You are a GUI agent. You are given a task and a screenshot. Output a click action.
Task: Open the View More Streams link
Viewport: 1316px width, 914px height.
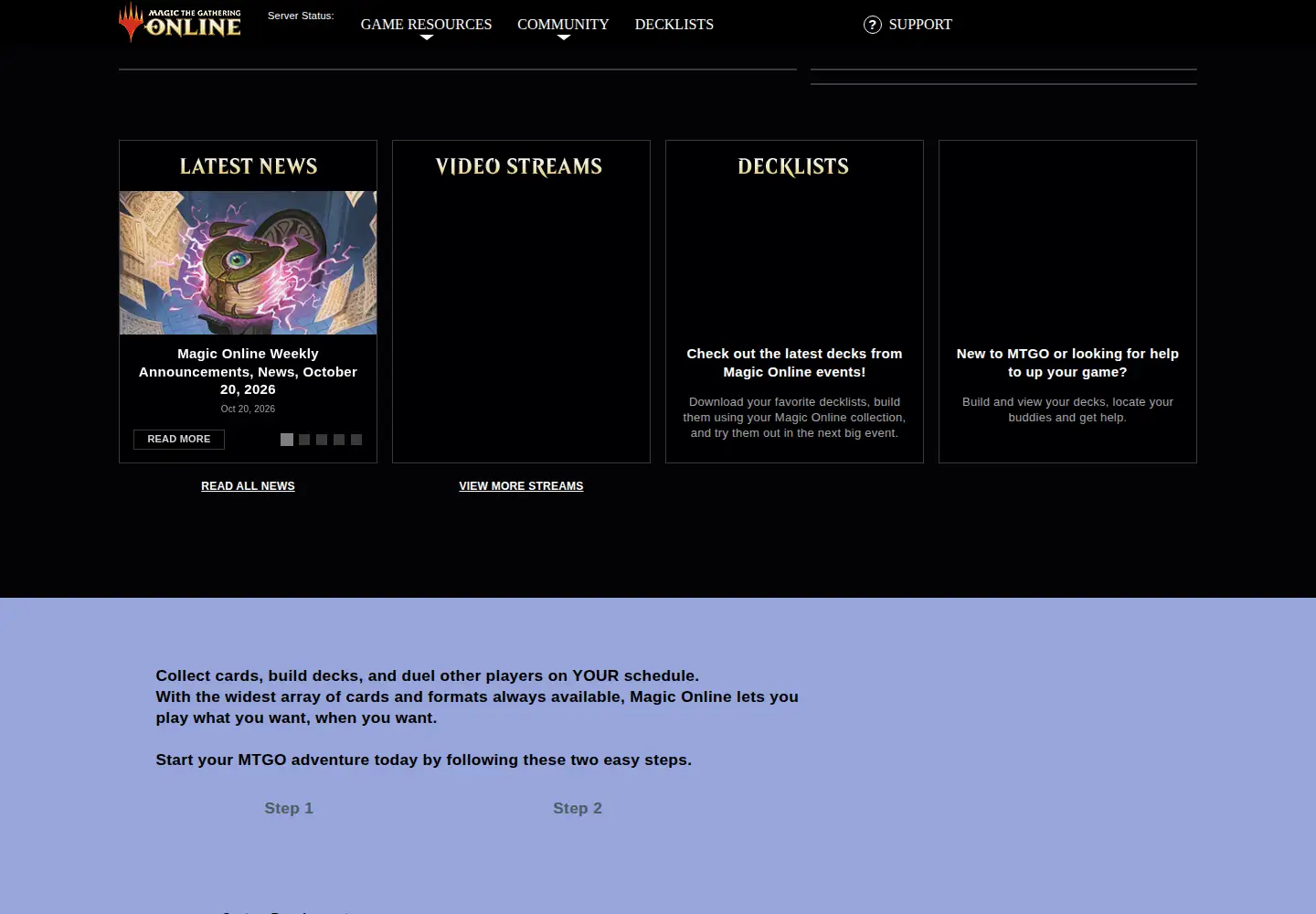click(521, 486)
